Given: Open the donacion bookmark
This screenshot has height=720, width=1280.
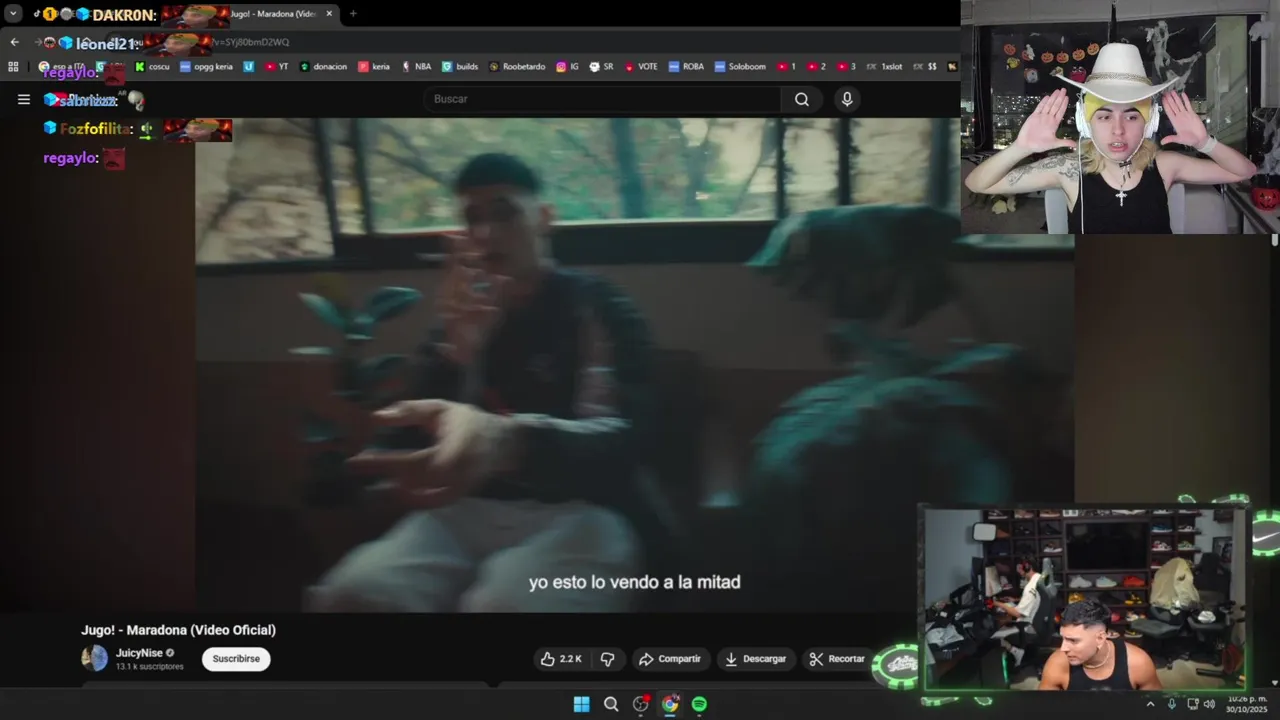Looking at the screenshot, I should tap(323, 67).
